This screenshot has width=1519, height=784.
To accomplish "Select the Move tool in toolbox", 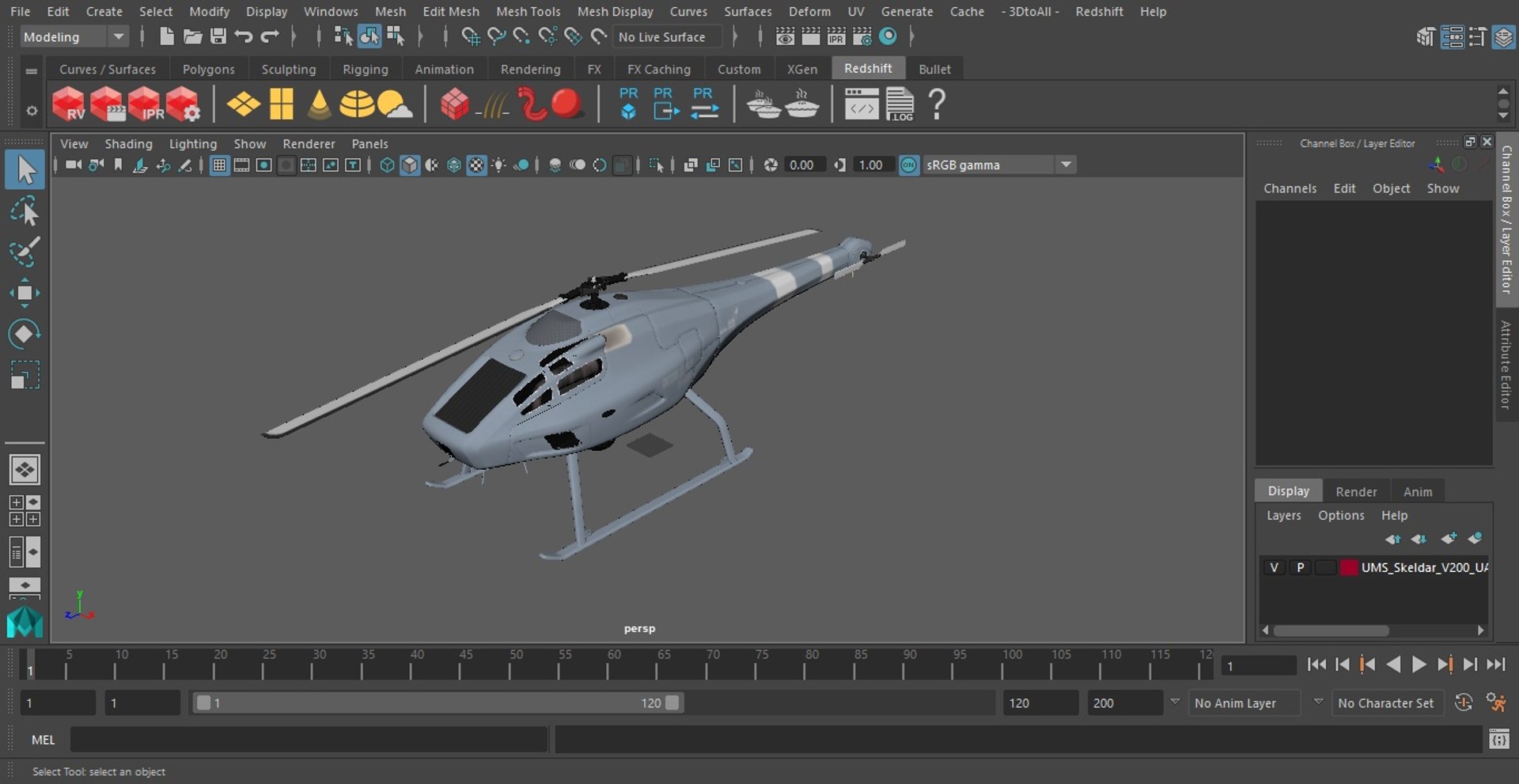I will click(x=25, y=293).
